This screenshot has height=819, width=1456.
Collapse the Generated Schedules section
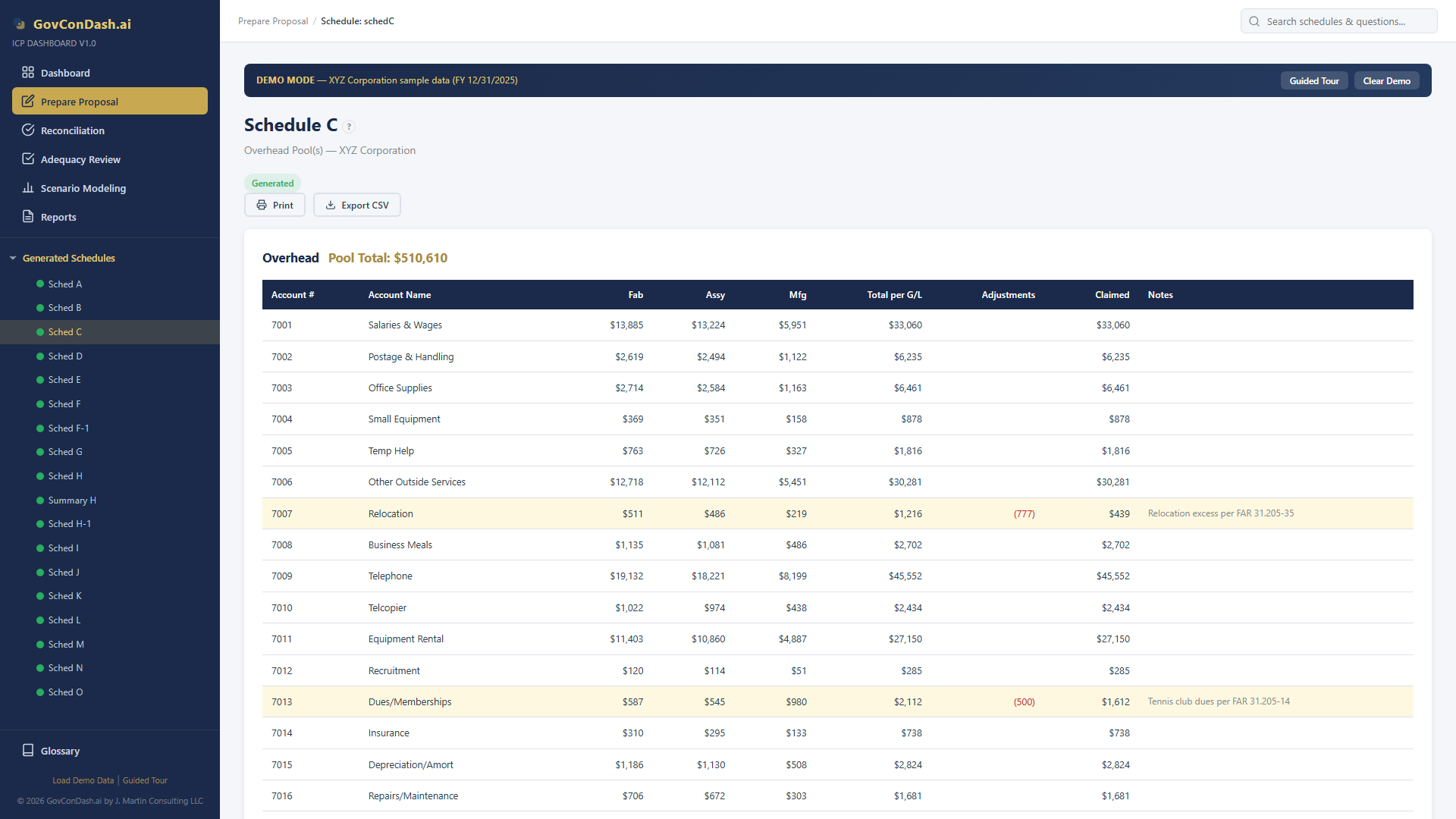[13, 259]
